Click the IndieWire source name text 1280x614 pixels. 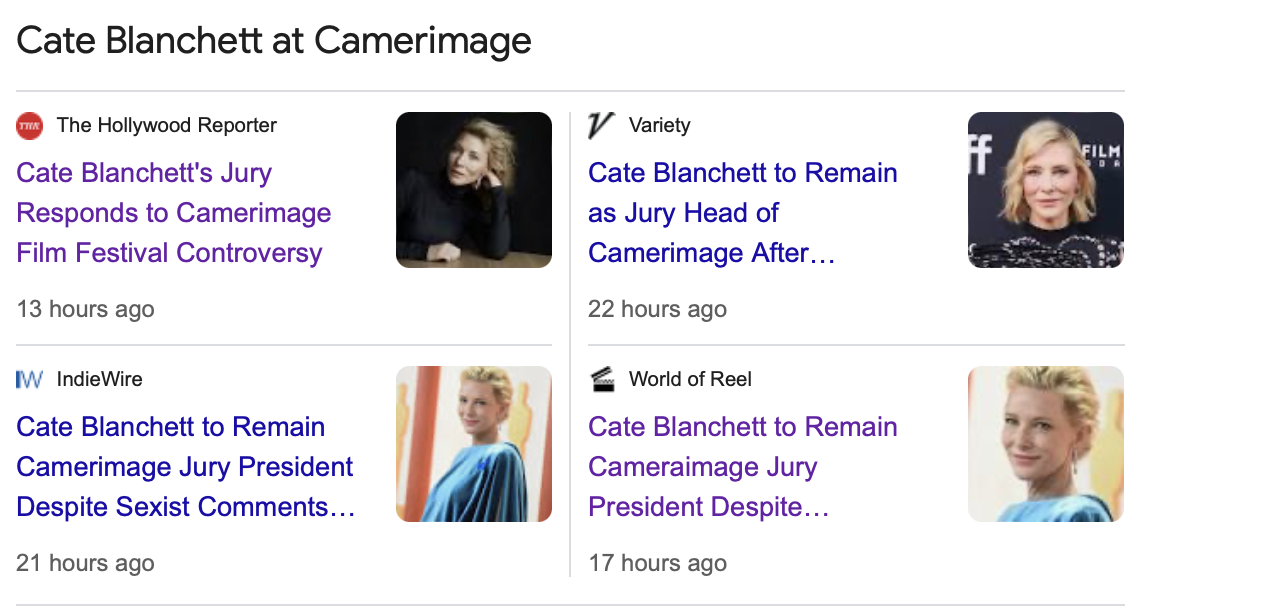(x=100, y=380)
